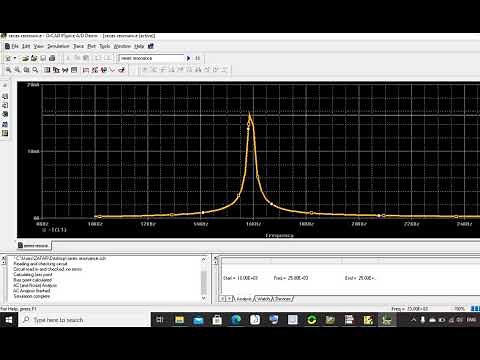Viewport: 480px width, 360px height.
Task: Switch to the Analysis tab
Action: tap(244, 299)
